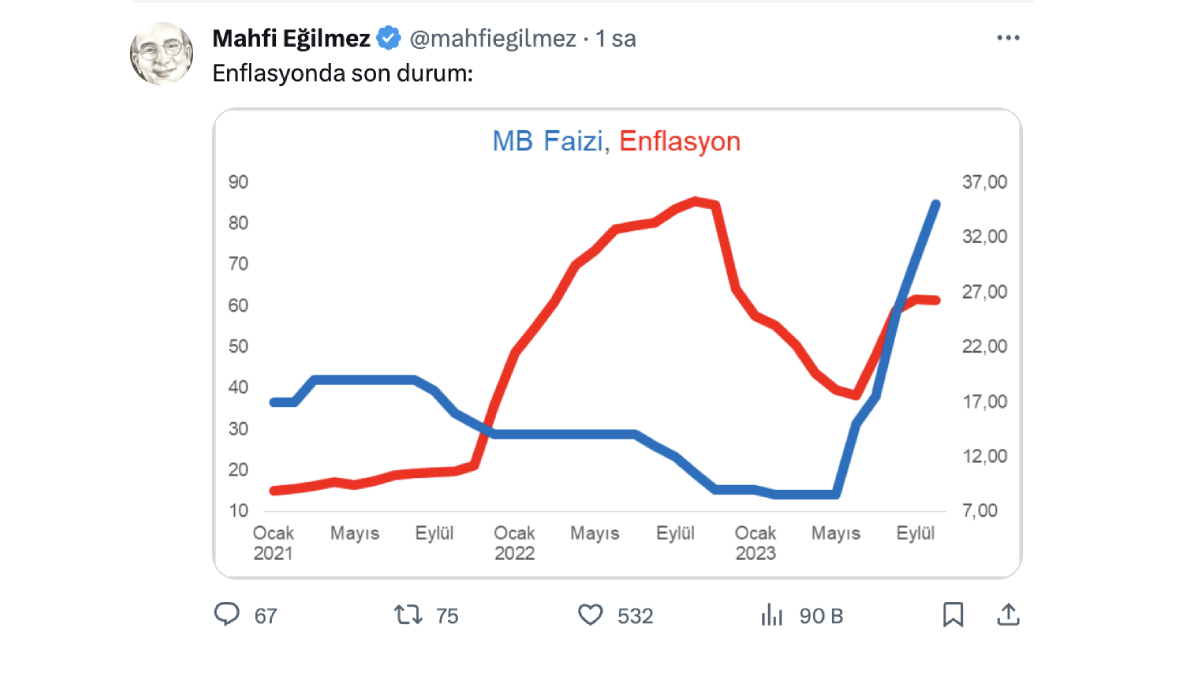
Task: Click the blue verified badge
Action: pyautogui.click(x=389, y=39)
